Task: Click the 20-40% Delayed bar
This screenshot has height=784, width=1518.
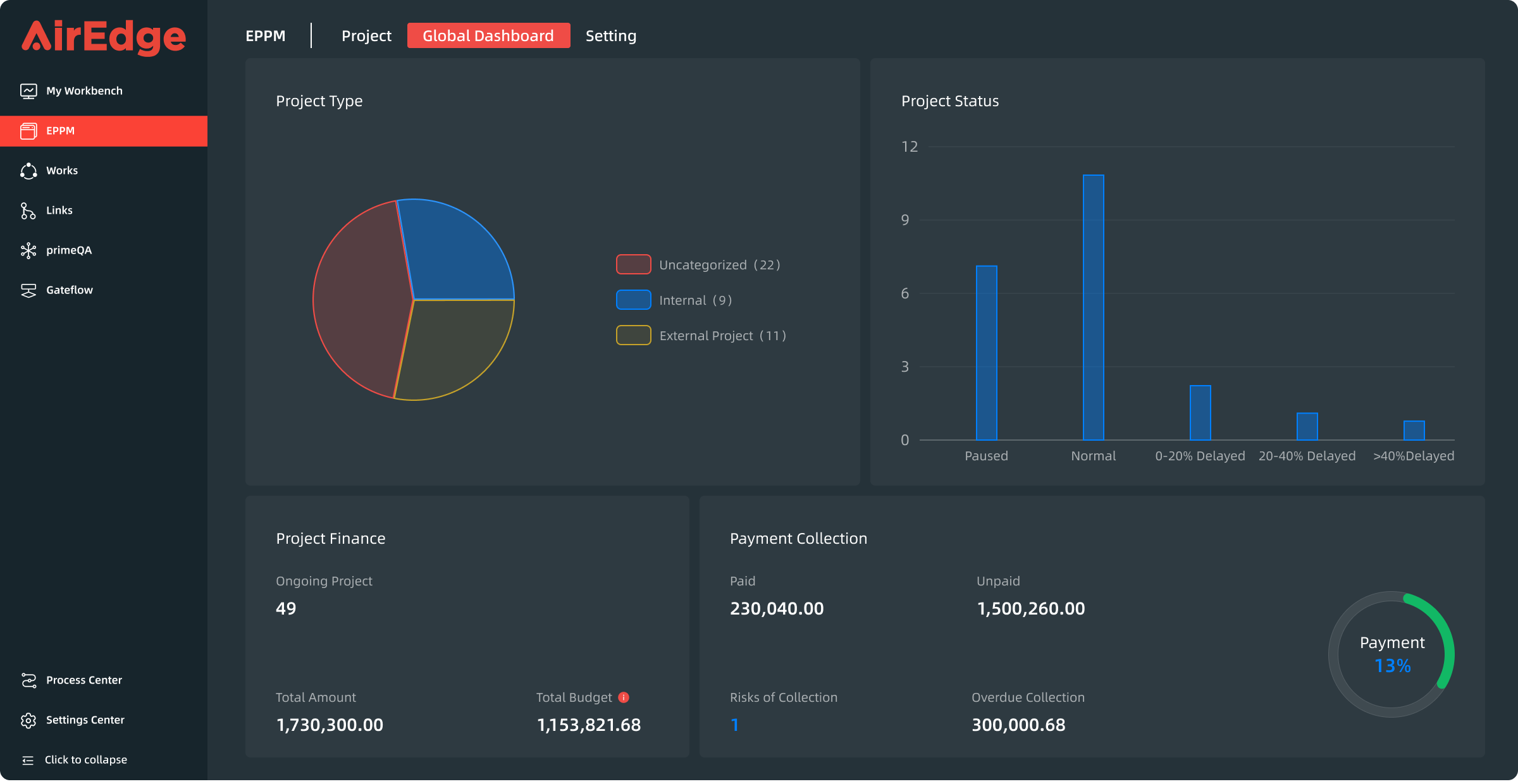Action: (x=1307, y=426)
